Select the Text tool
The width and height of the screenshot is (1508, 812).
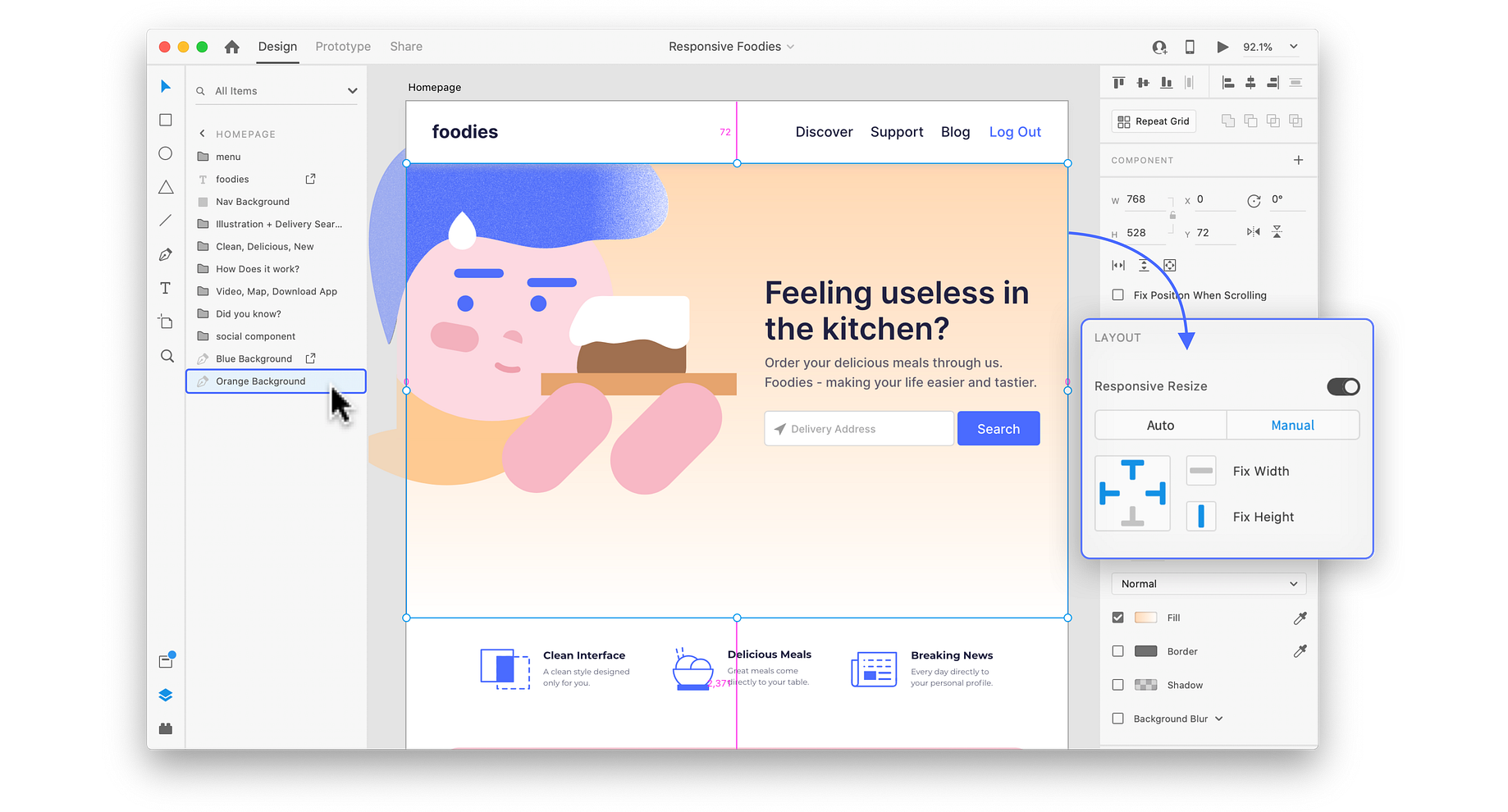165,288
